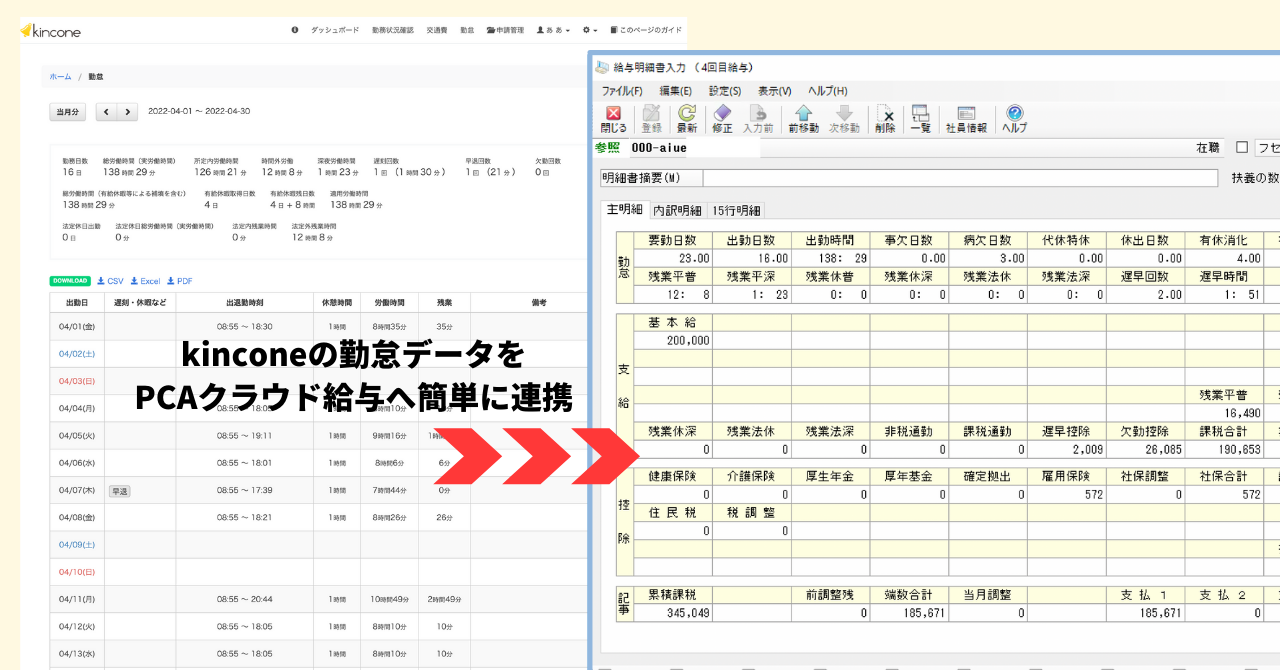Select the 修正 edit toolbar icon
The width and height of the screenshot is (1280, 670).
point(722,119)
